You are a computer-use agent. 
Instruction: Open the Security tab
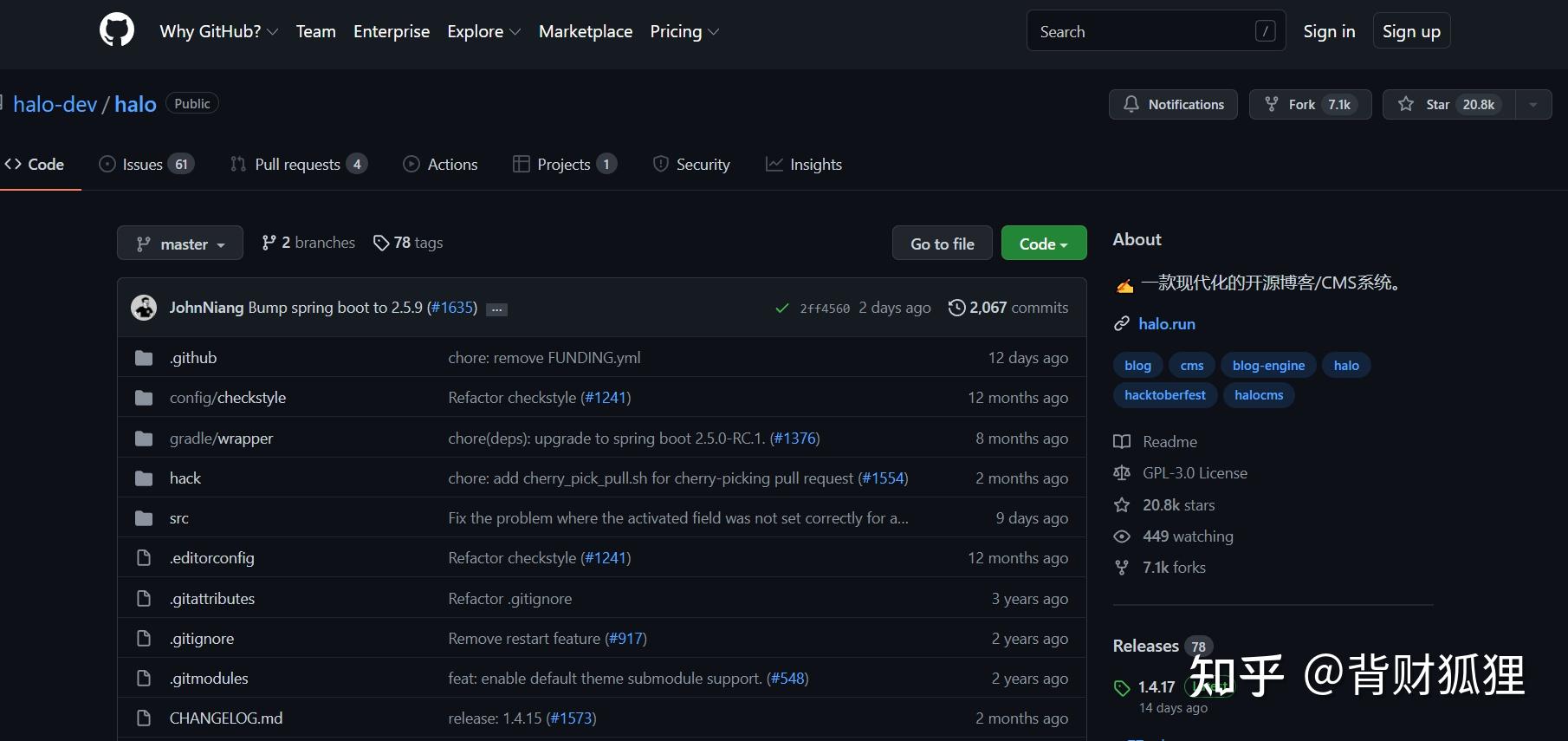[x=691, y=165]
